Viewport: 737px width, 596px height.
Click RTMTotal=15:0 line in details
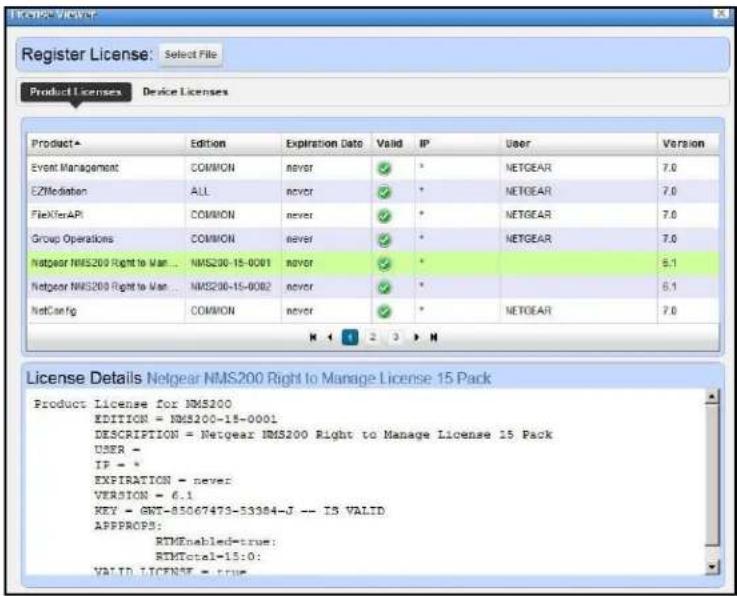coord(208,557)
